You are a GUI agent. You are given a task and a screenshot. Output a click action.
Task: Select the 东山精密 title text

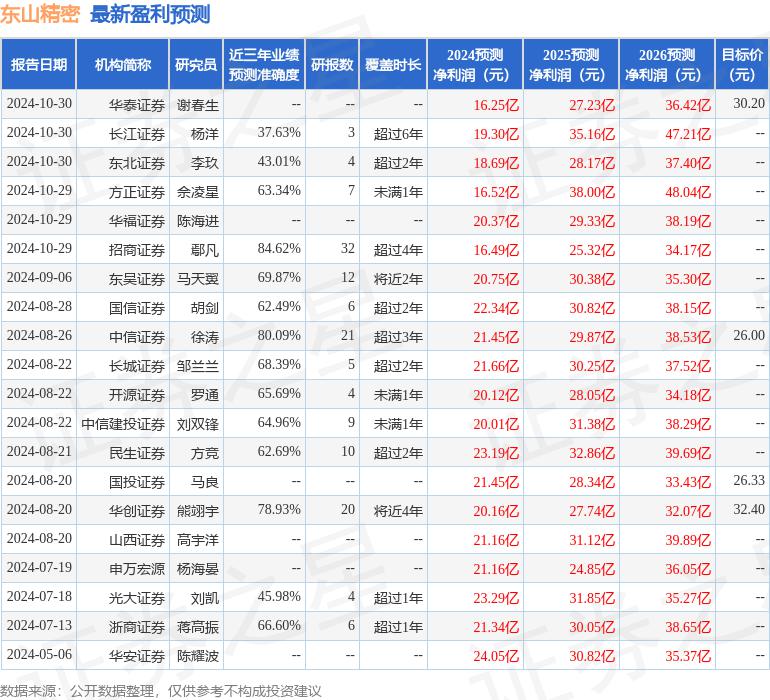(x=40, y=14)
